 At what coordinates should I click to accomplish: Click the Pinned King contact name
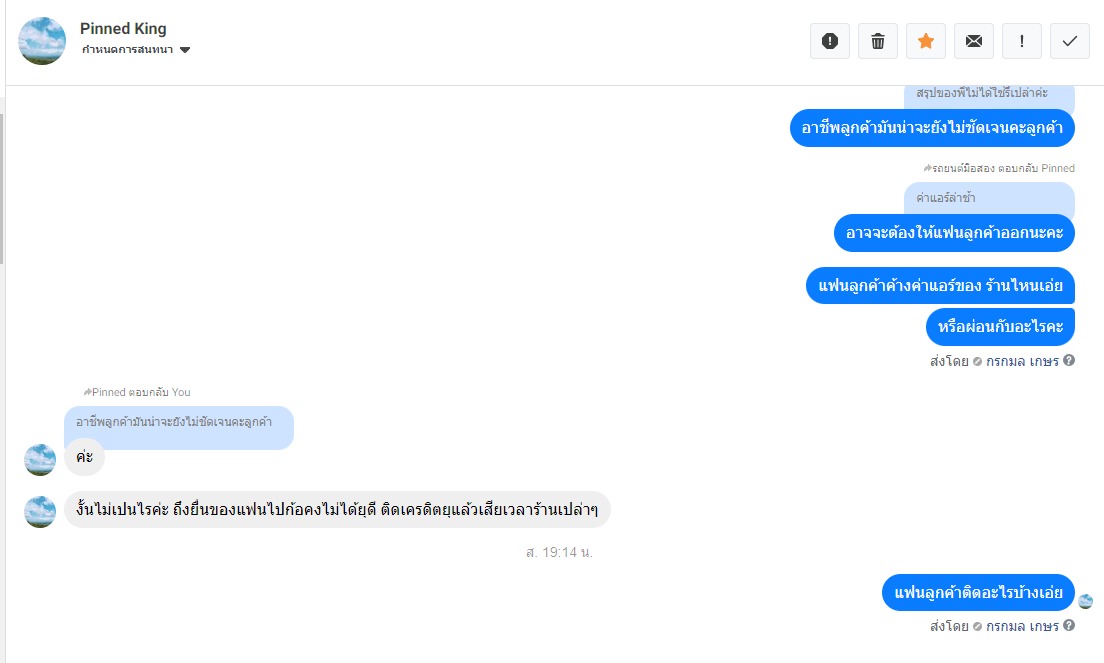pyautogui.click(x=123, y=29)
